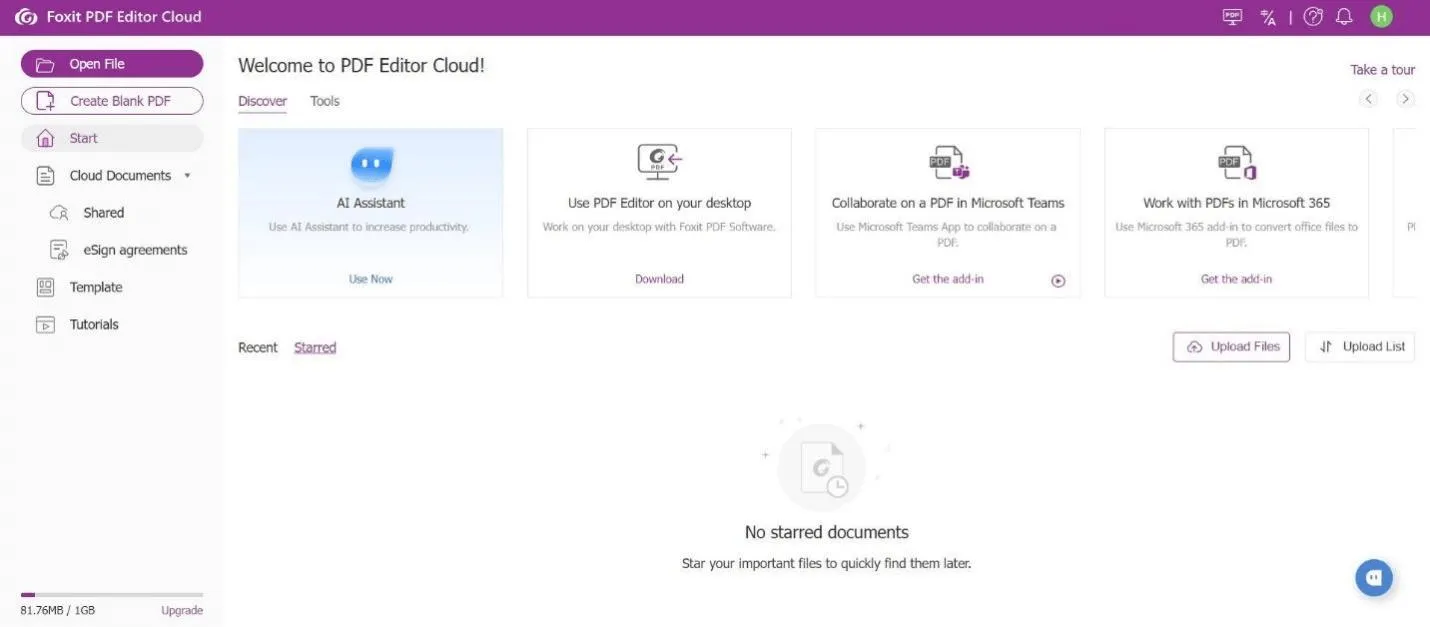Open Tutorials in the sidebar

(94, 324)
